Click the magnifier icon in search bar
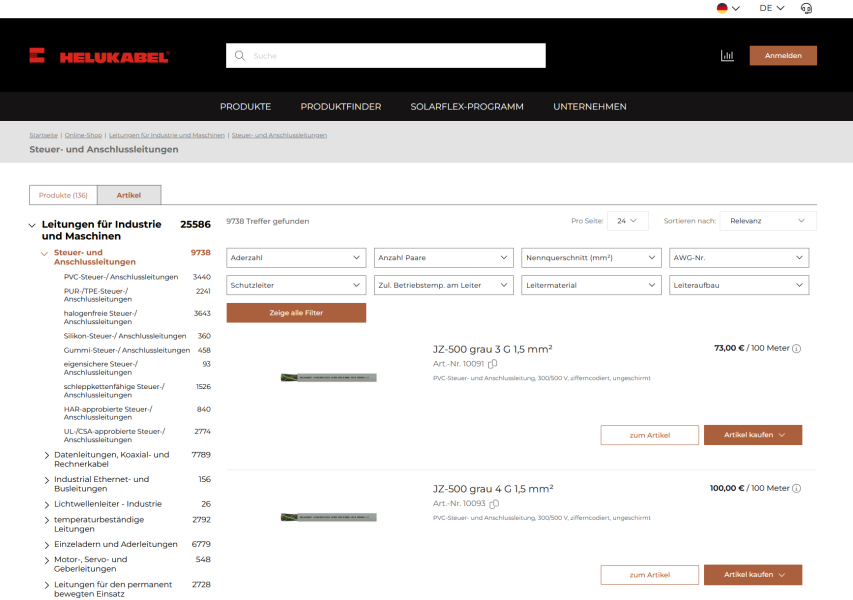 click(x=240, y=56)
